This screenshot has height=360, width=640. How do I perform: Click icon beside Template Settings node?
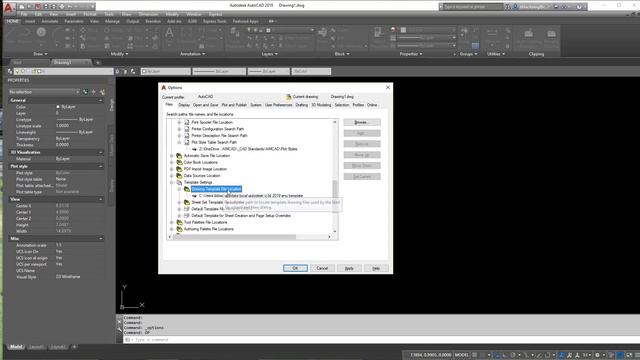[x=179, y=182]
